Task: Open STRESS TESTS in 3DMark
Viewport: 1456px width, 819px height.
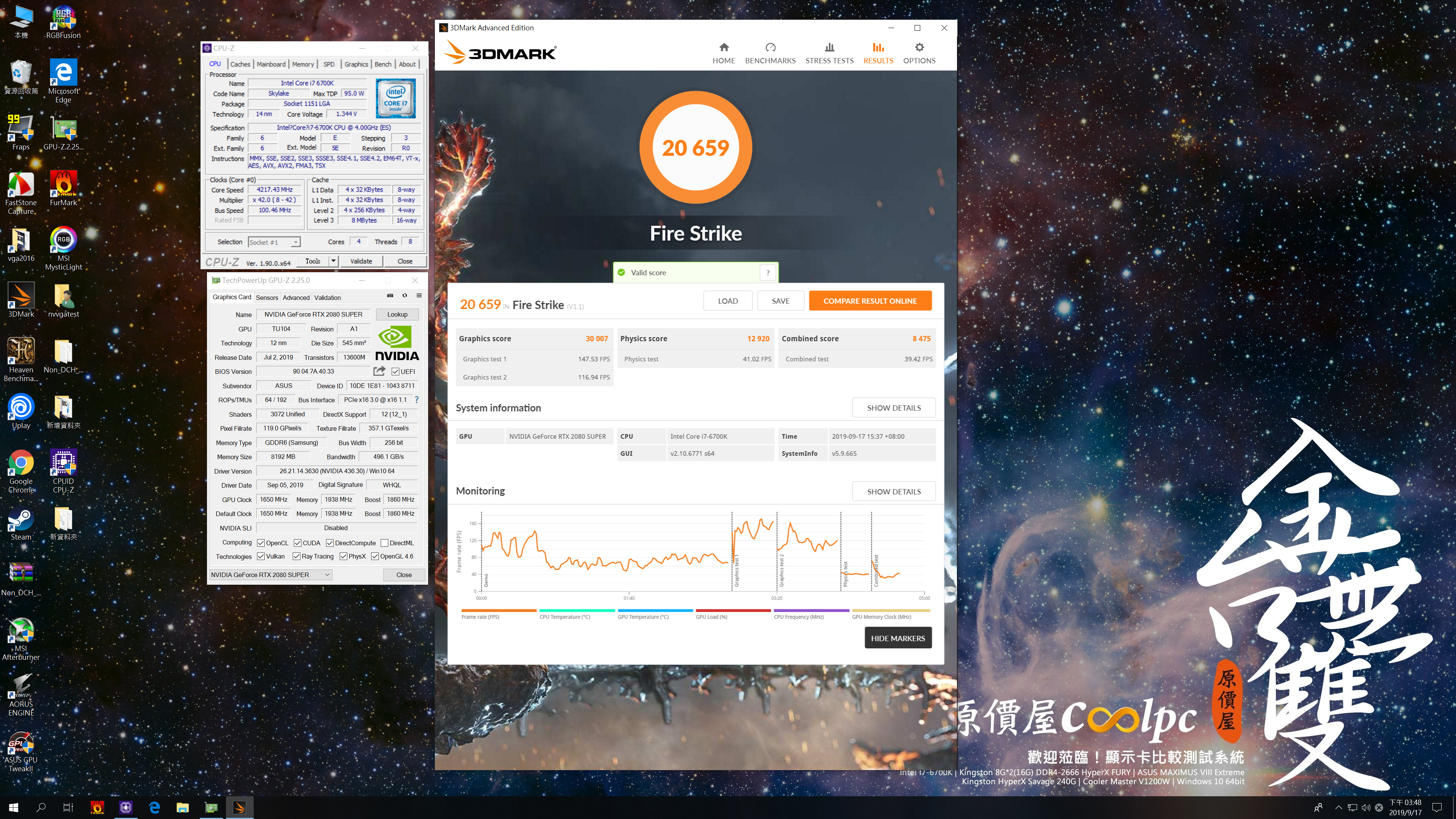Action: (829, 54)
